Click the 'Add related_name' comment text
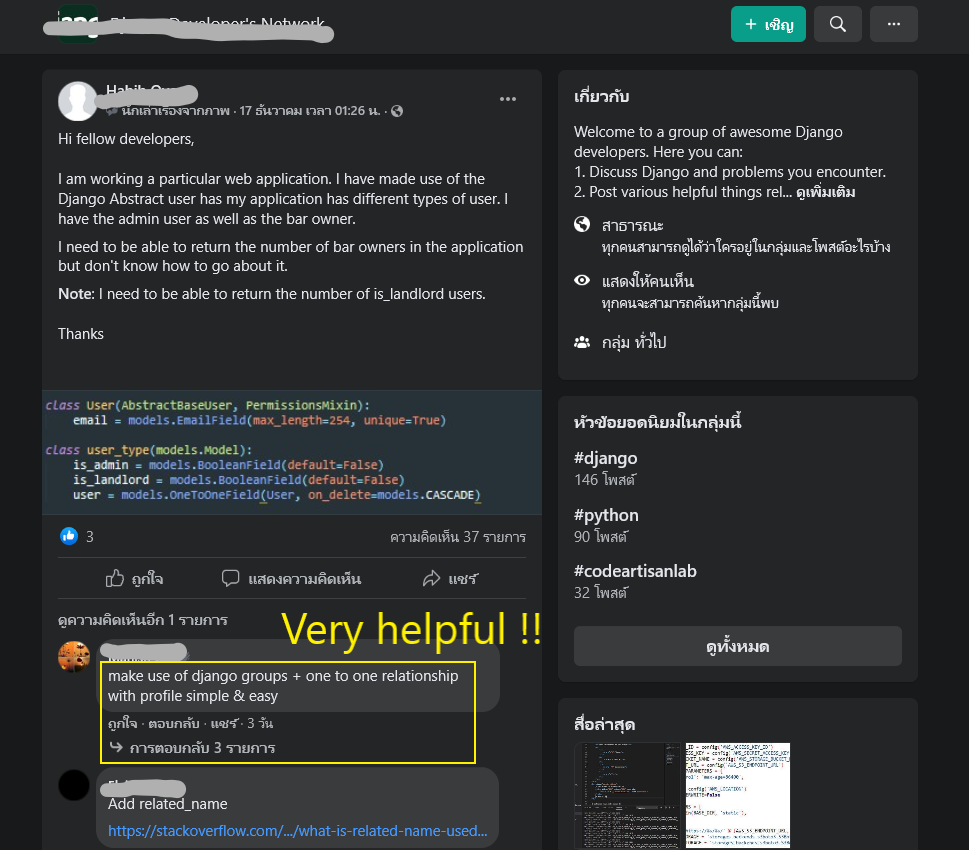Screen dimensions: 969x850 click(167, 804)
